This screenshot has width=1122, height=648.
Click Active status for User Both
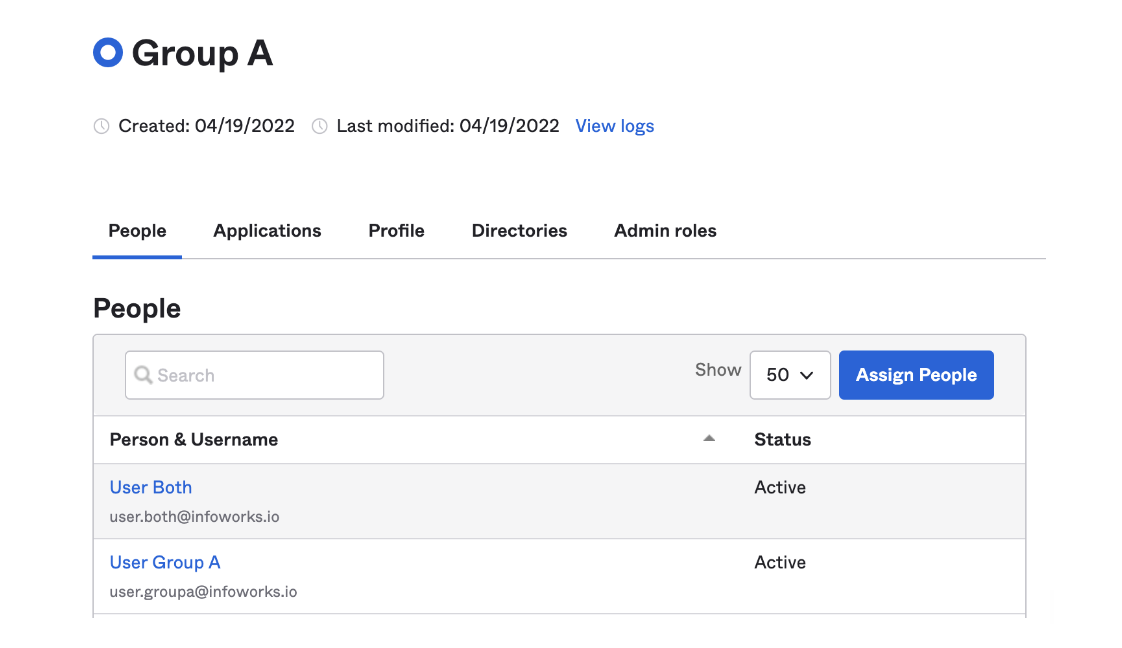pyautogui.click(x=780, y=487)
